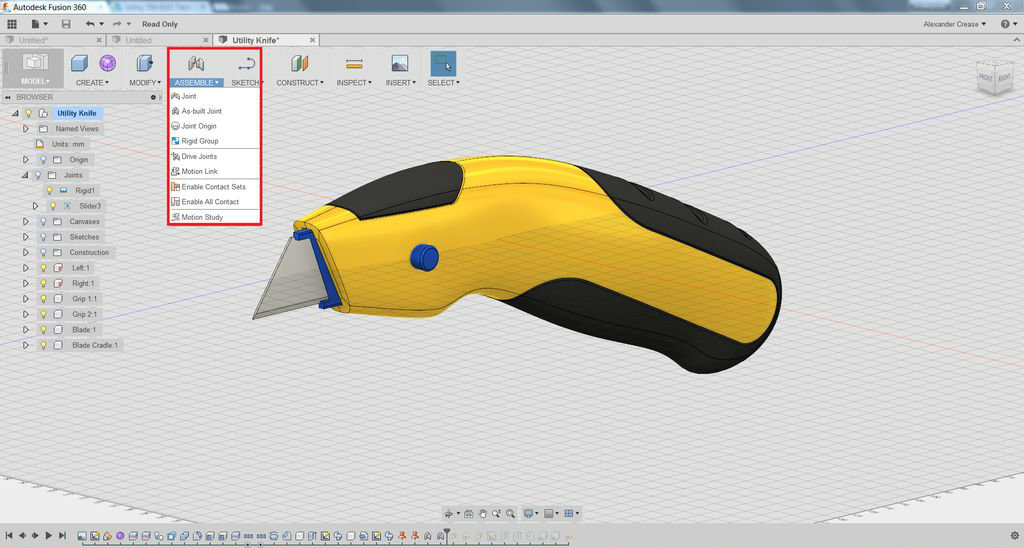Click the timeline history marker
The image size is (1024, 548).
pyautogui.click(x=447, y=534)
